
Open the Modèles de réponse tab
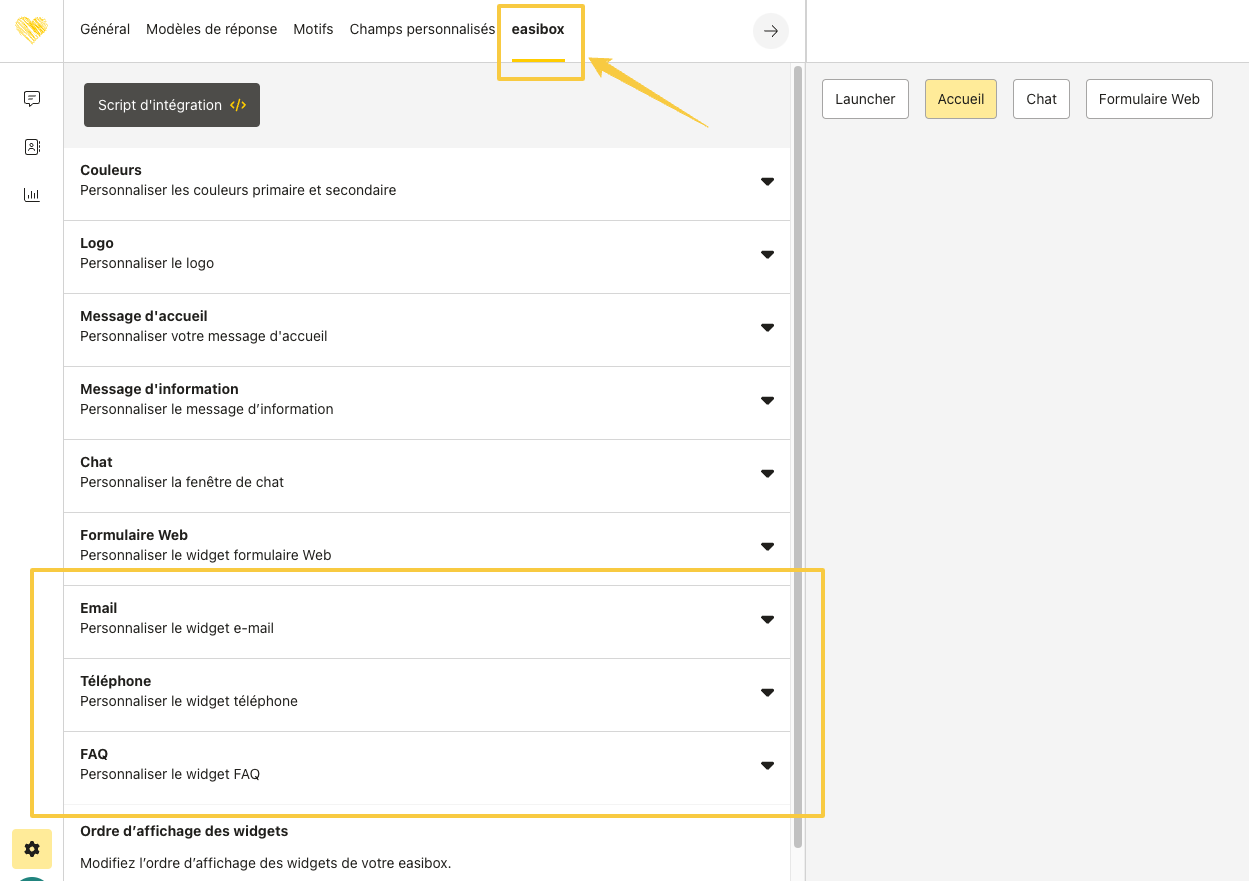point(211,29)
